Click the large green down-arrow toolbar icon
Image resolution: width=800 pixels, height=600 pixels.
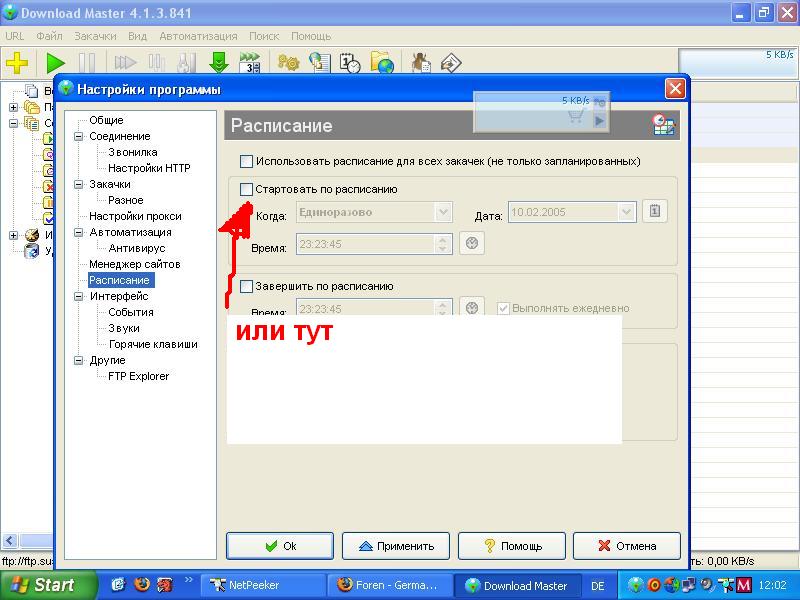(x=218, y=63)
